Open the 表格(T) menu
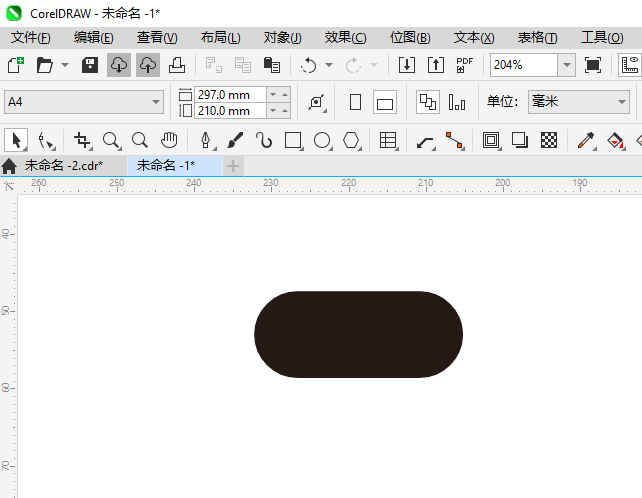The image size is (642, 498). [x=537, y=38]
